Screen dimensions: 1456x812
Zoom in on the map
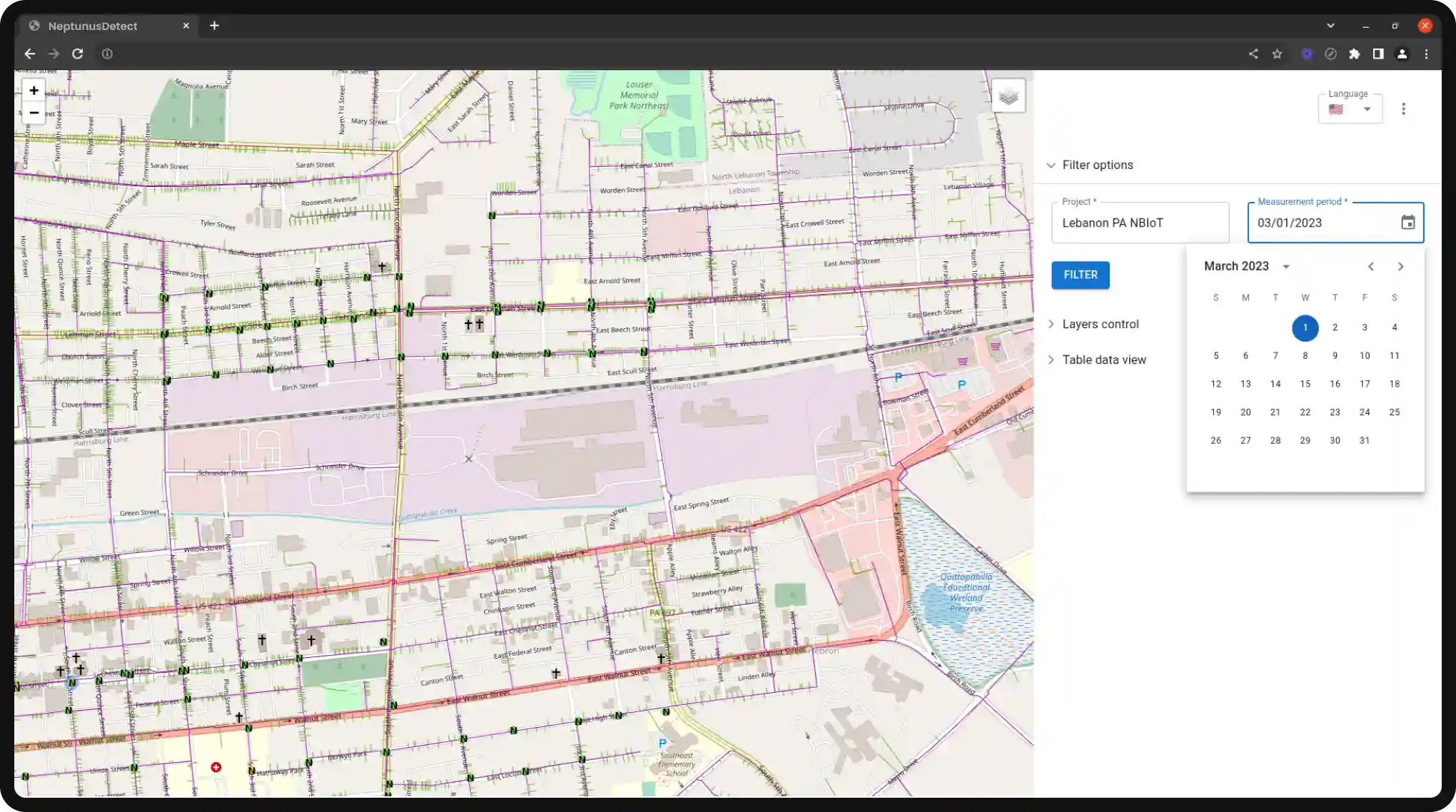click(x=34, y=91)
